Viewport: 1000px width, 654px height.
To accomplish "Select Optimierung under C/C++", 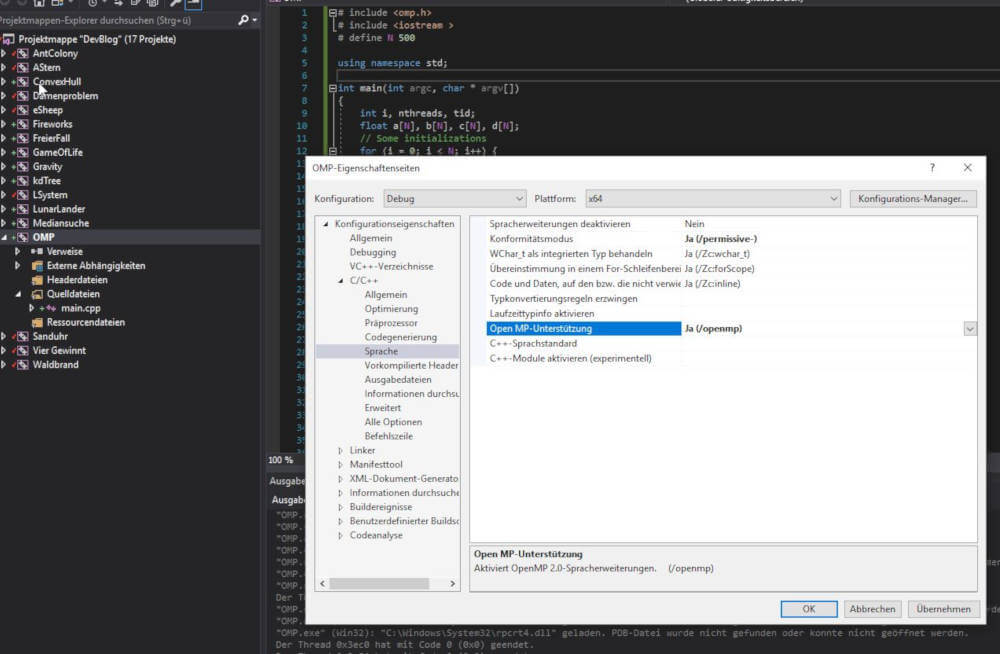I will click(391, 309).
